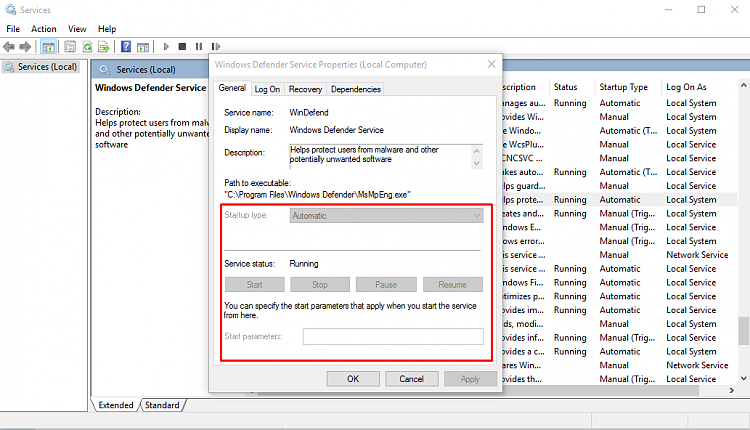The image size is (750, 430).
Task: Open the Action menu
Action: (x=44, y=29)
